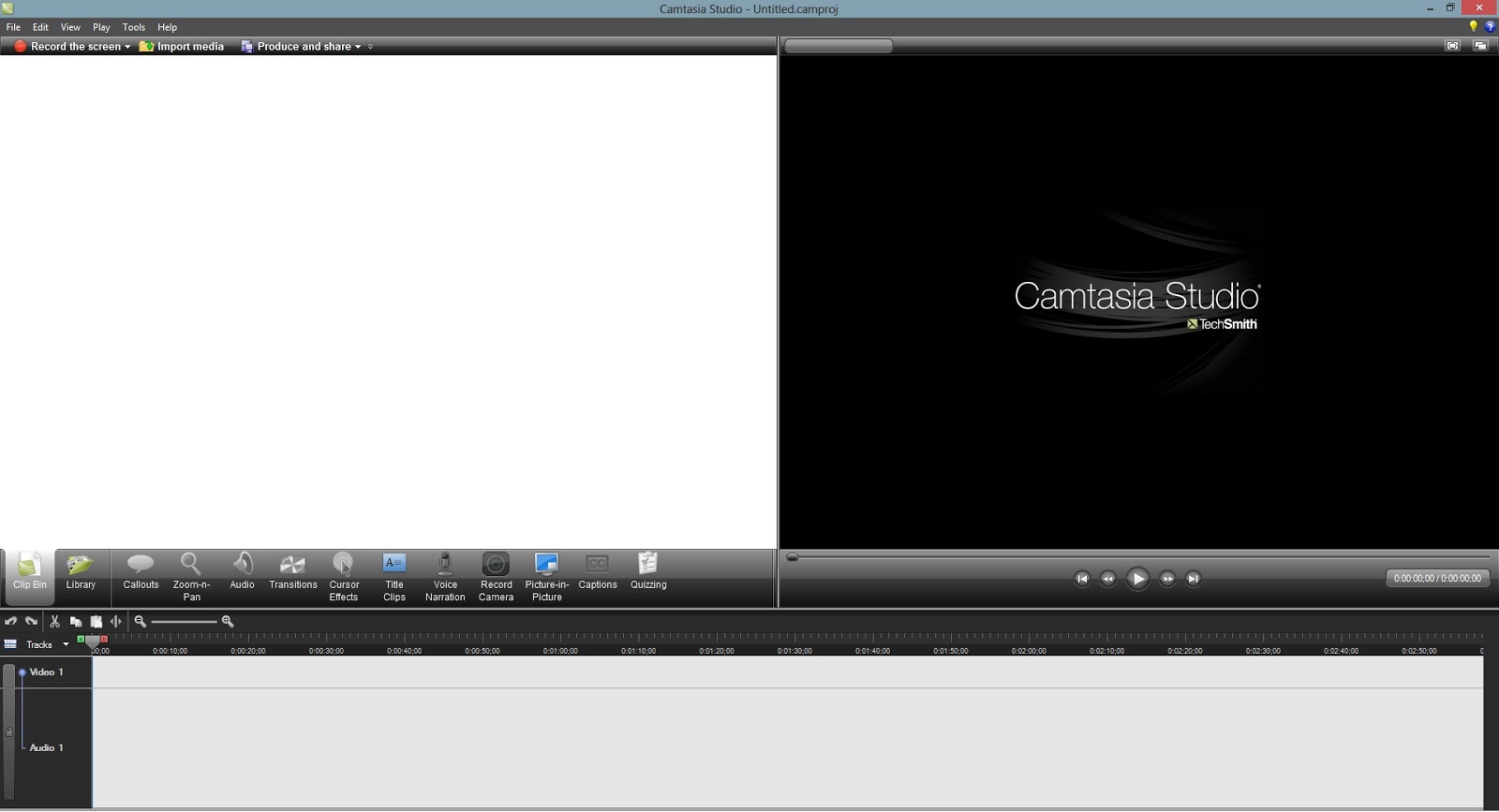The height and width of the screenshot is (812, 1499).
Task: Click the green selection start marker
Action: pyautogui.click(x=81, y=639)
